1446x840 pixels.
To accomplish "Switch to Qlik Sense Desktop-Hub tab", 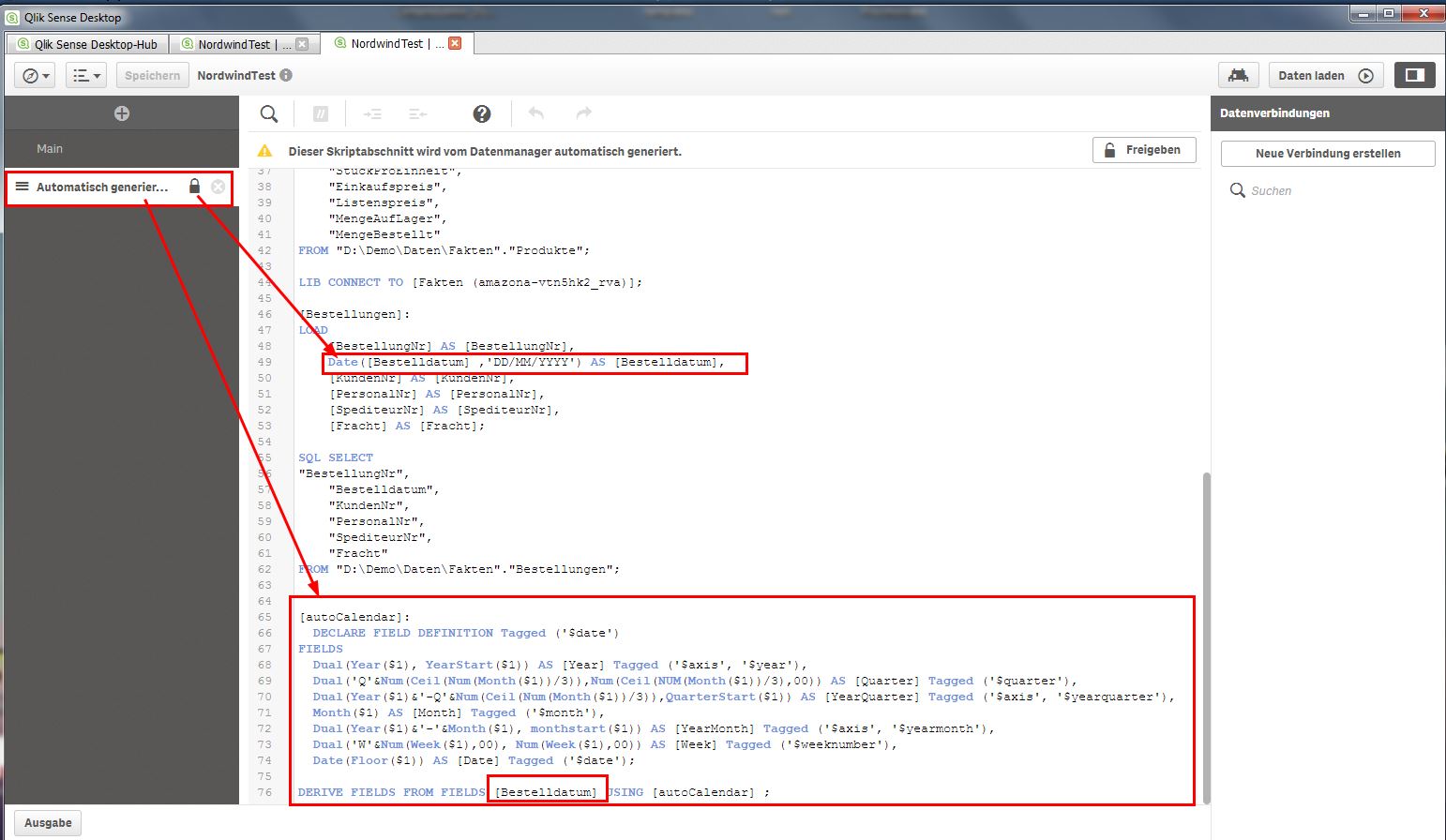I will [x=89, y=44].
